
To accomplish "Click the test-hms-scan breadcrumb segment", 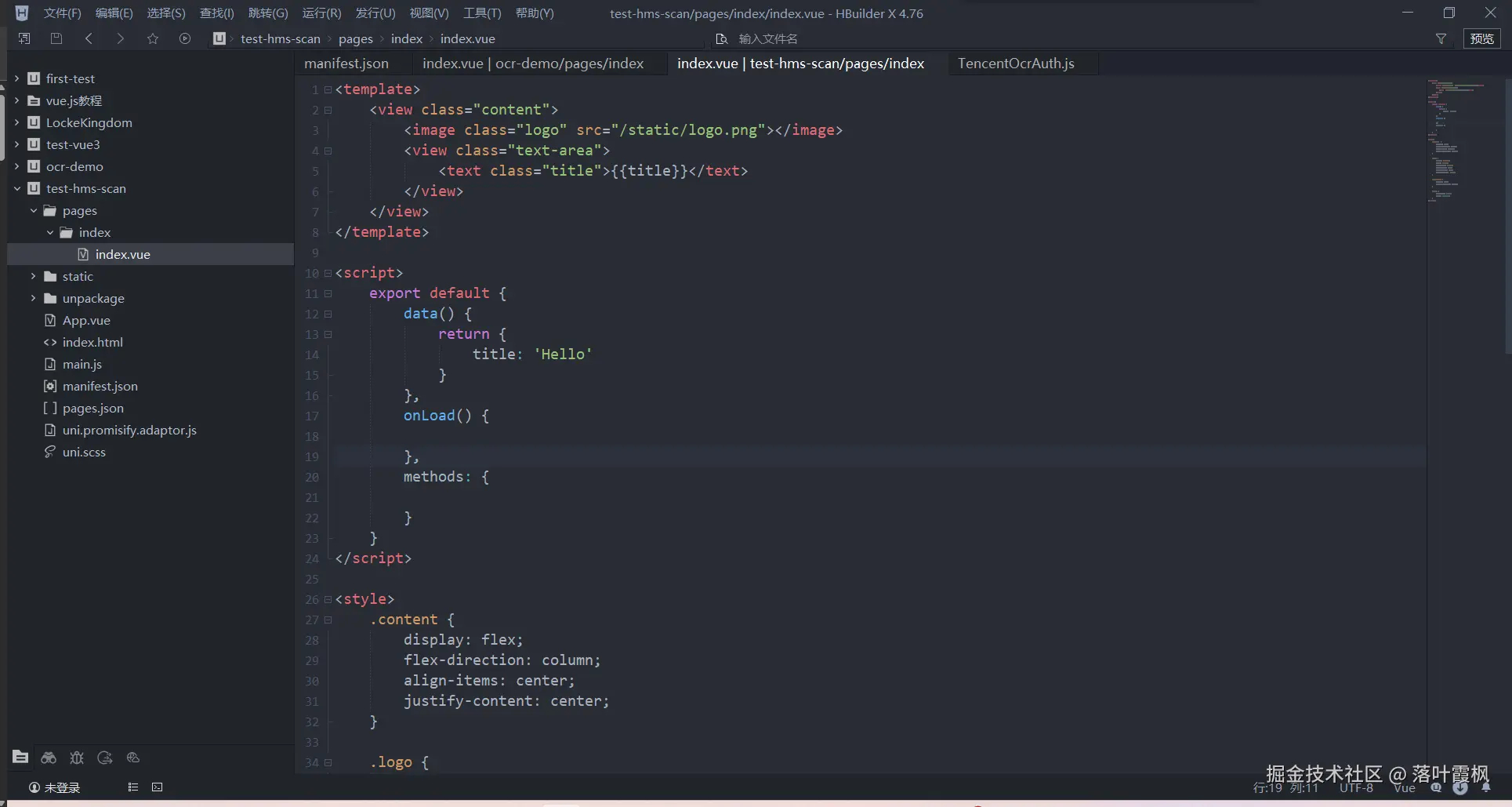I will 281,38.
